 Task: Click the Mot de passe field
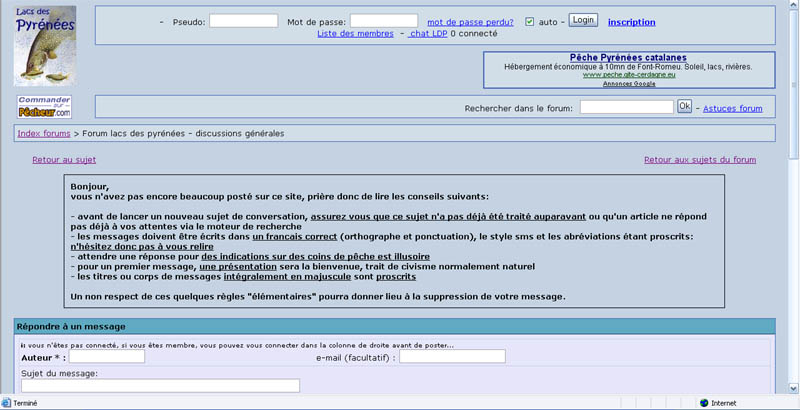[x=383, y=20]
